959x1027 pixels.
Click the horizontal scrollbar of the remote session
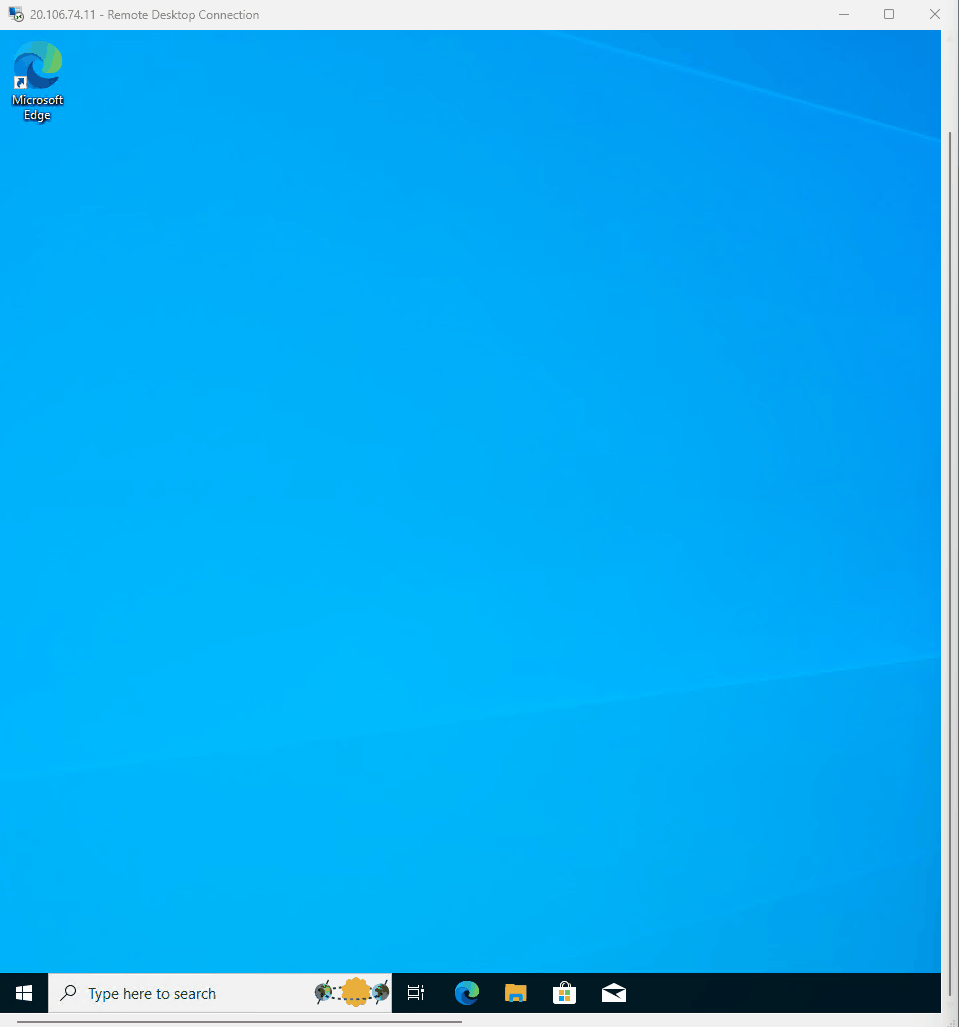click(x=239, y=1021)
